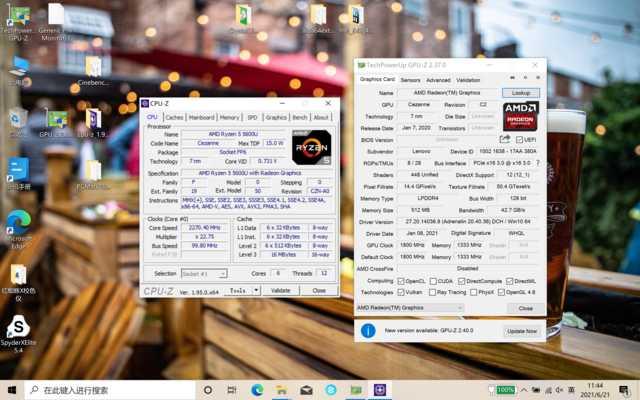
Task: Toggle the DirectCompute checkbox
Action: click(461, 281)
